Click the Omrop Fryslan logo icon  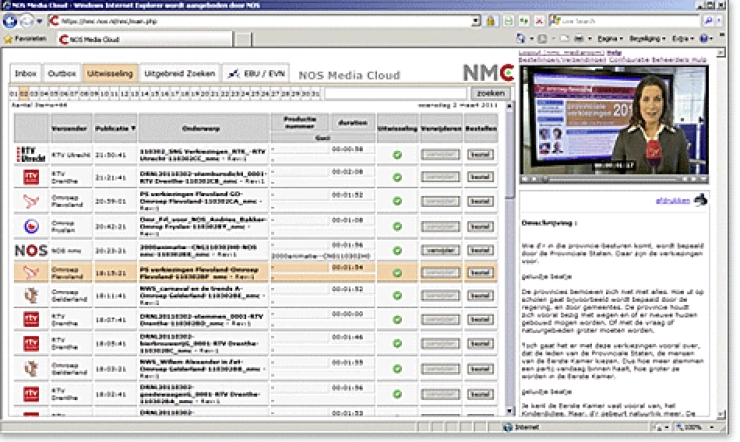click(x=30, y=225)
